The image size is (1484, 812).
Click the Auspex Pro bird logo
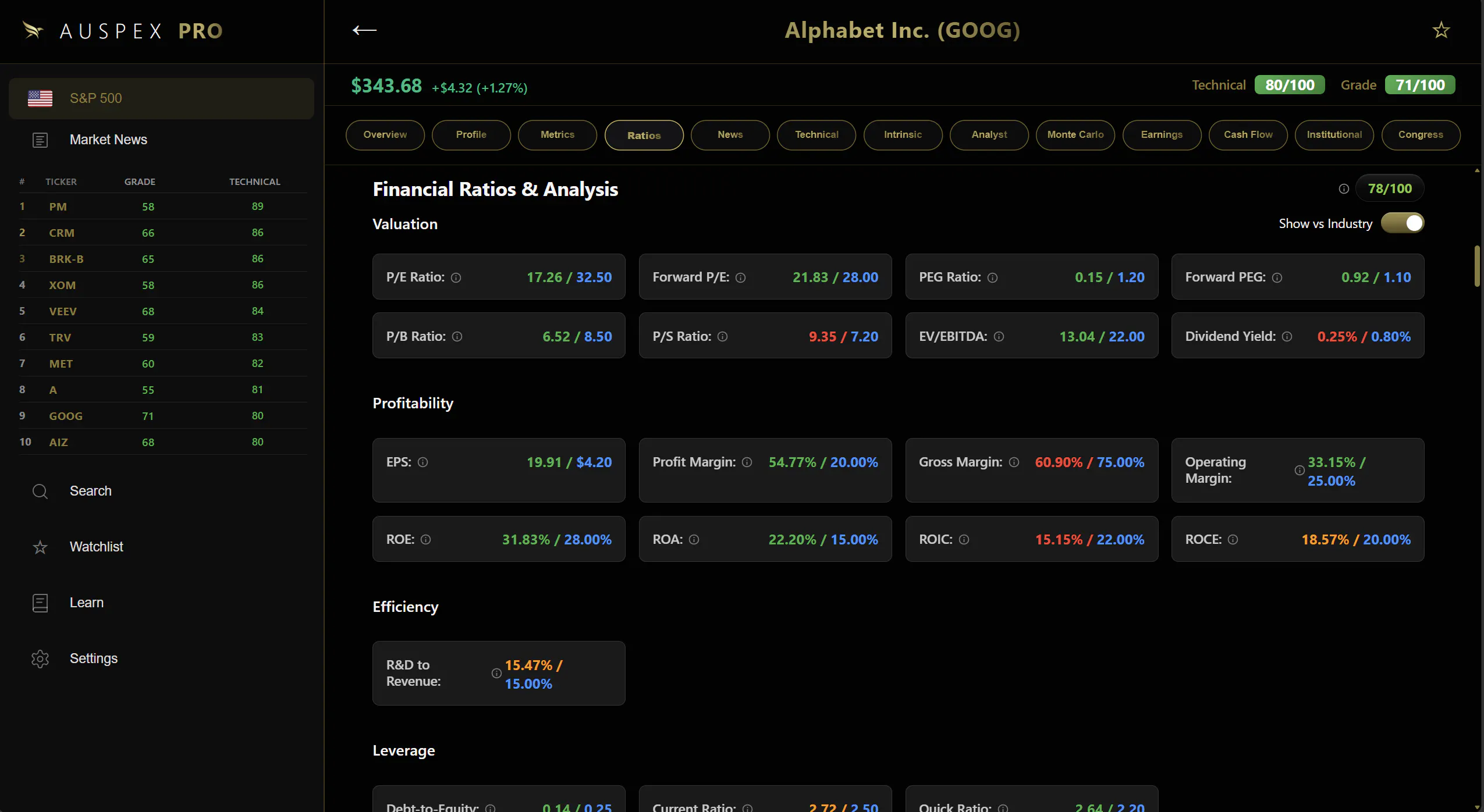tap(33, 30)
